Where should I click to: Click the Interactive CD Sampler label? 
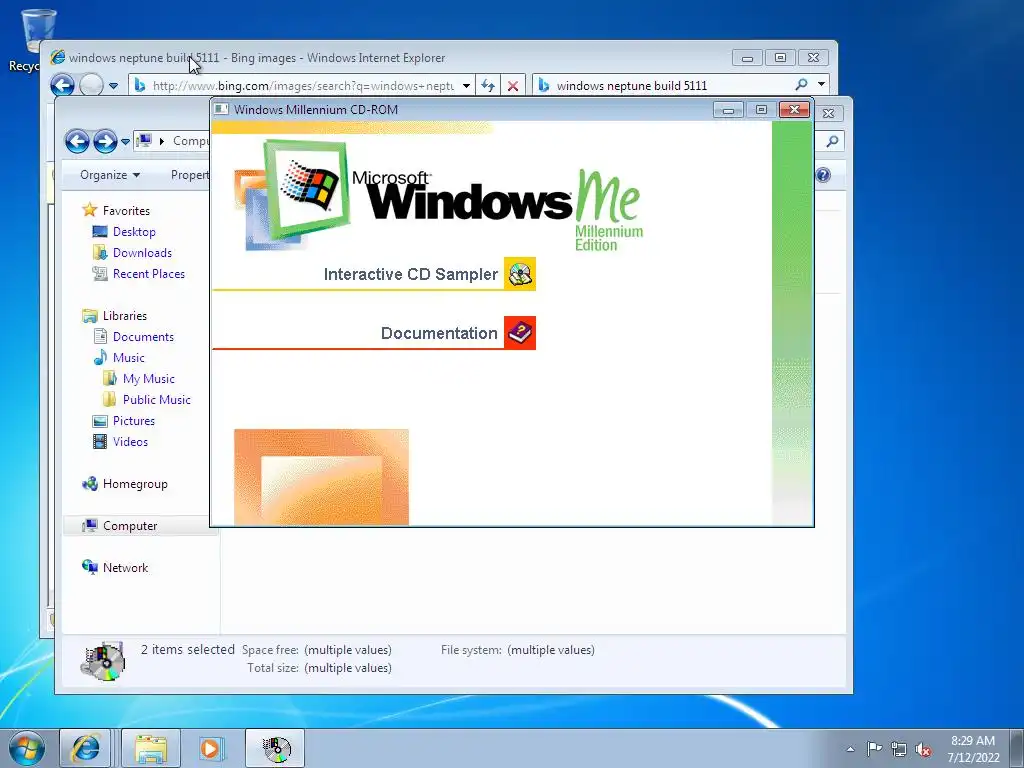click(x=411, y=274)
